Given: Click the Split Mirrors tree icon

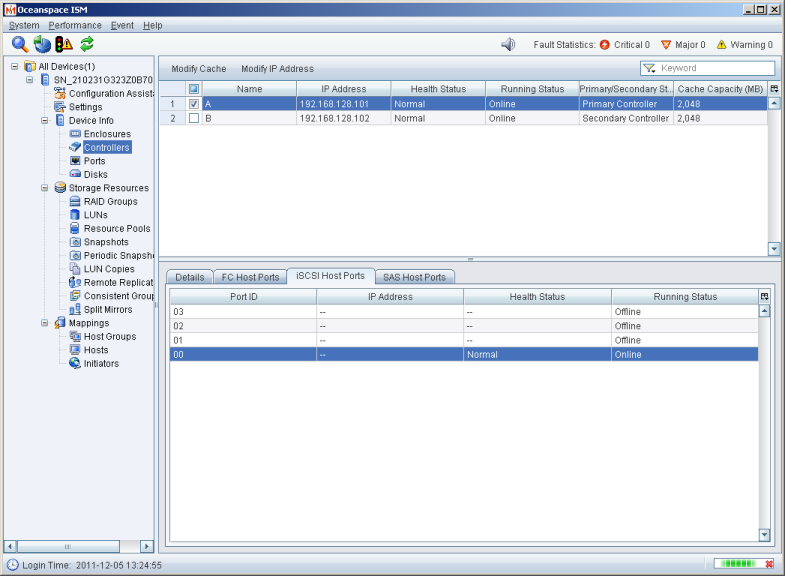Looking at the screenshot, I should click(x=75, y=309).
